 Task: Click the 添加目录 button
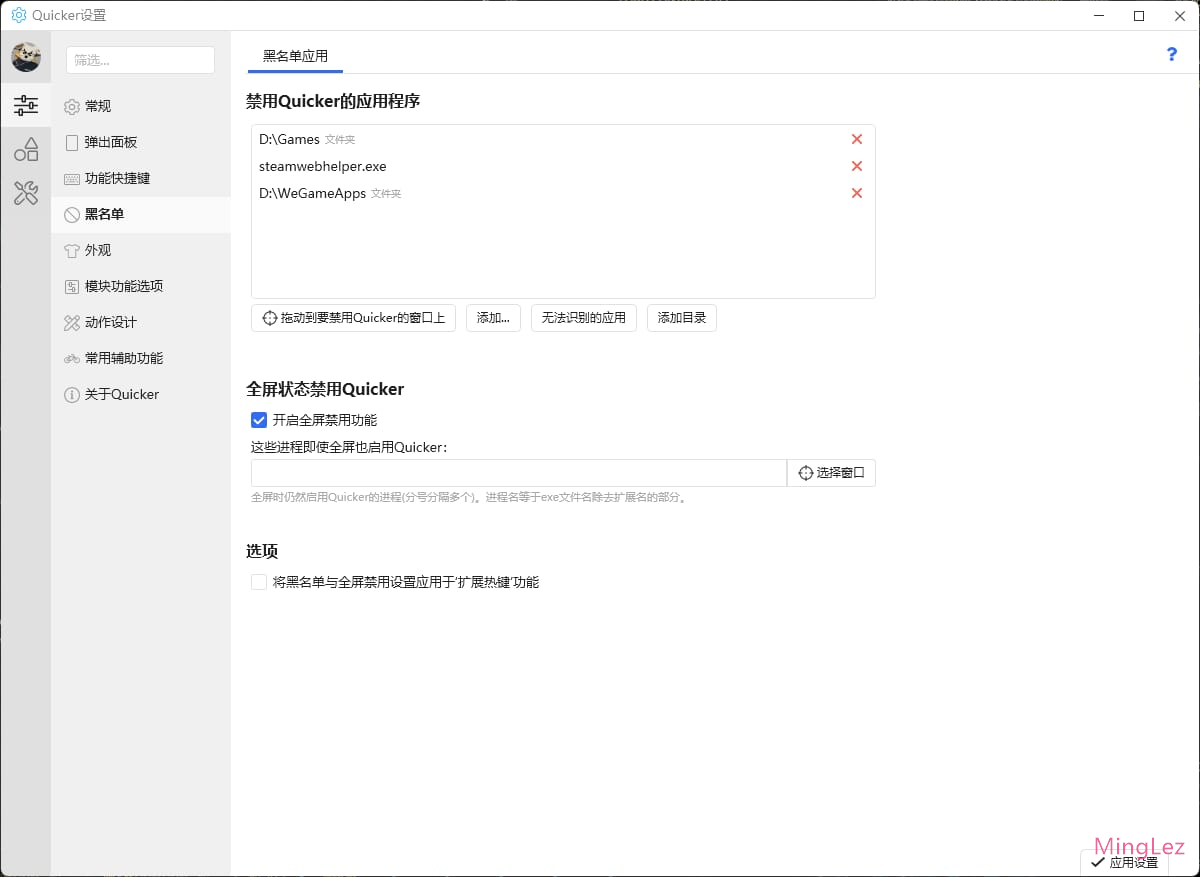coord(682,318)
